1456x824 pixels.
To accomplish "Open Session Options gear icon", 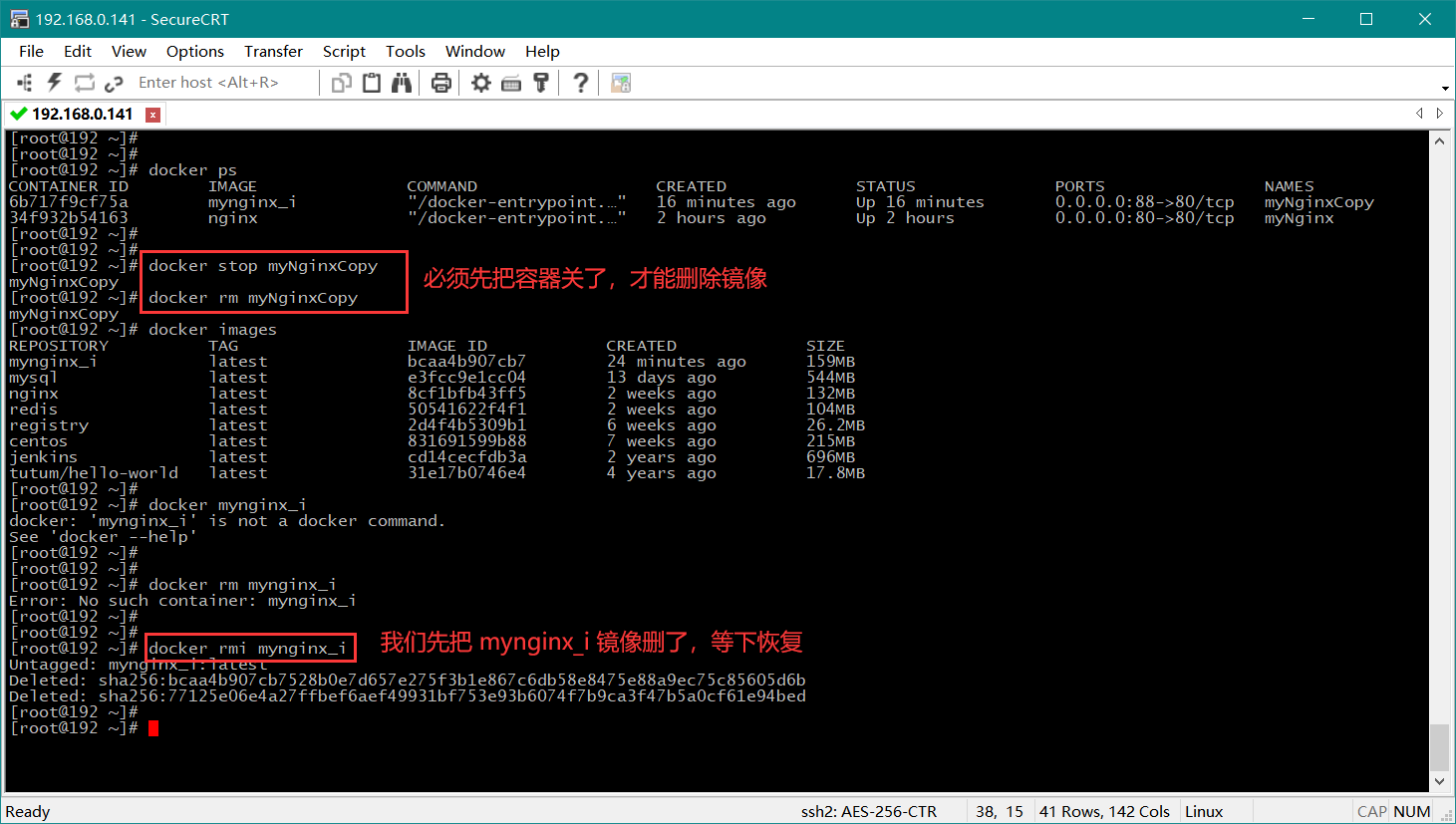I will click(481, 83).
